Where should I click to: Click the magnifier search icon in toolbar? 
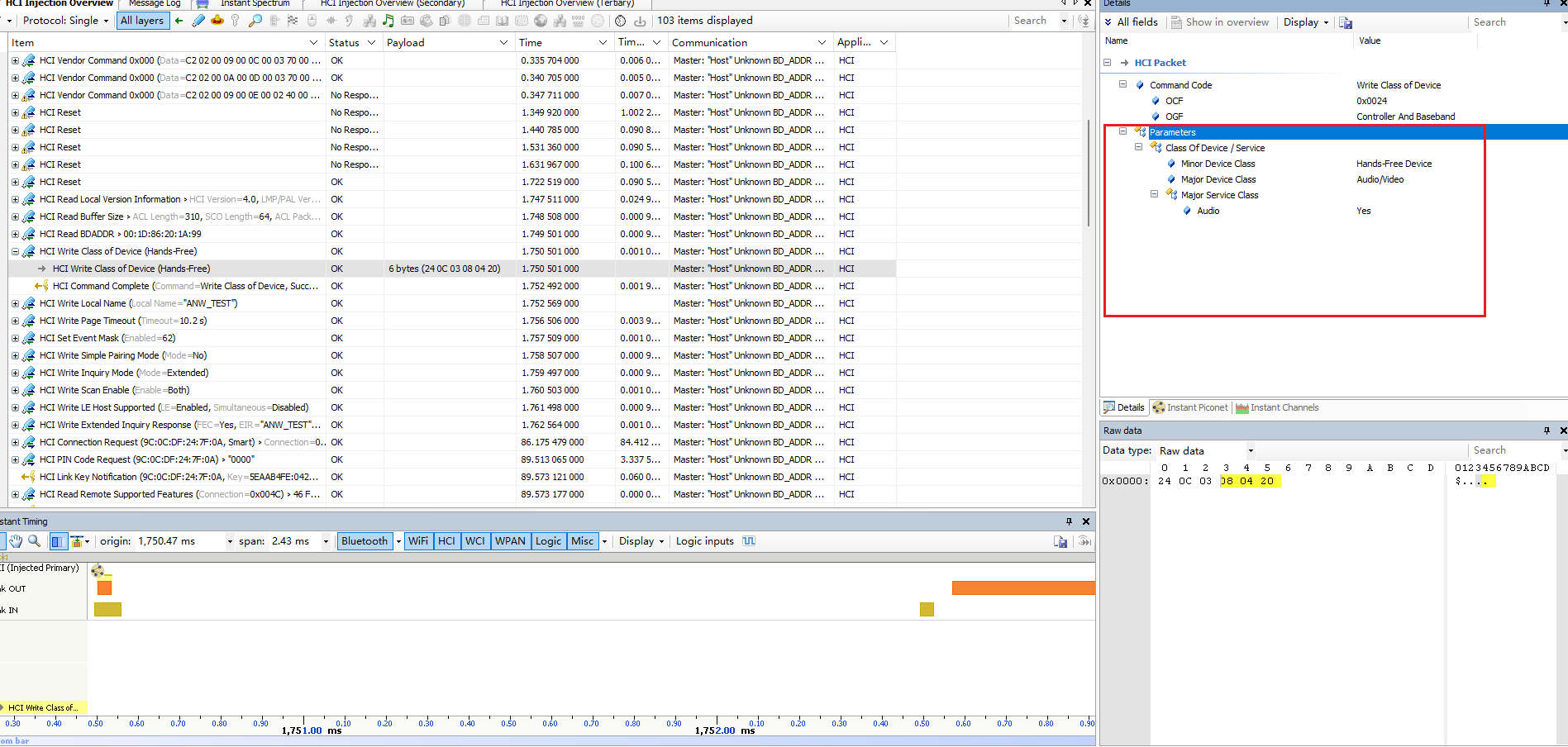[255, 21]
